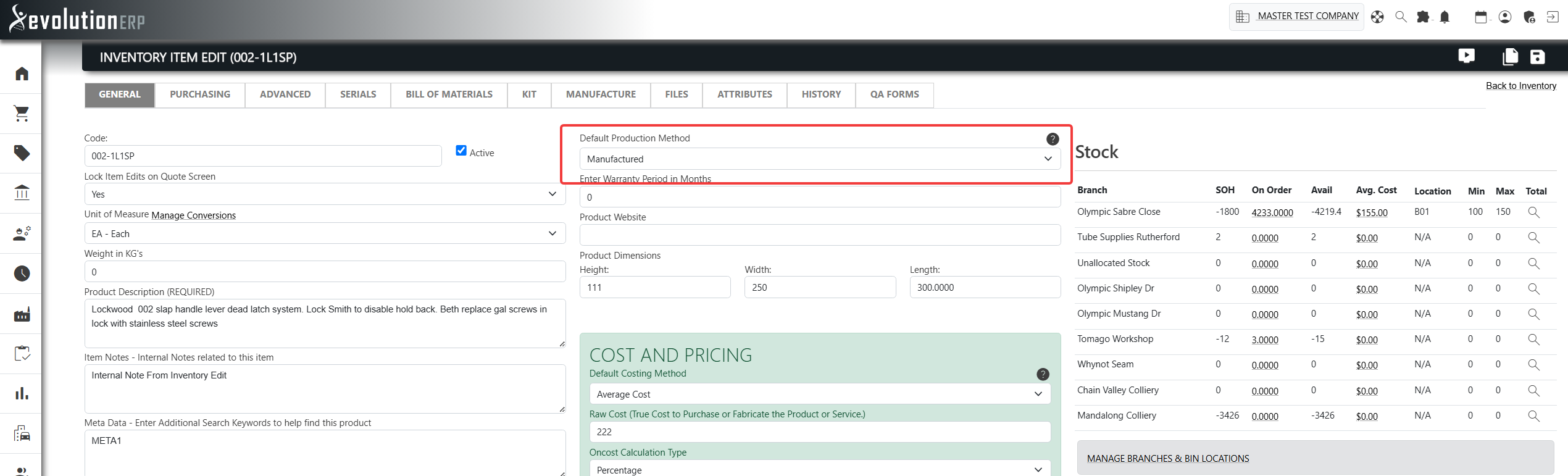Click the magnifier search icon in header
Screen dimensions: 1568x476
click(x=1401, y=17)
